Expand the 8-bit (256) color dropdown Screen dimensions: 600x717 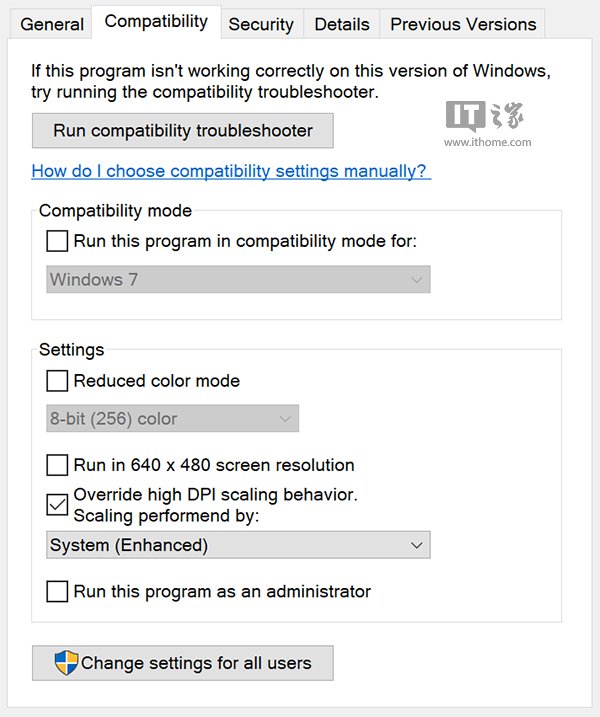pyautogui.click(x=172, y=419)
